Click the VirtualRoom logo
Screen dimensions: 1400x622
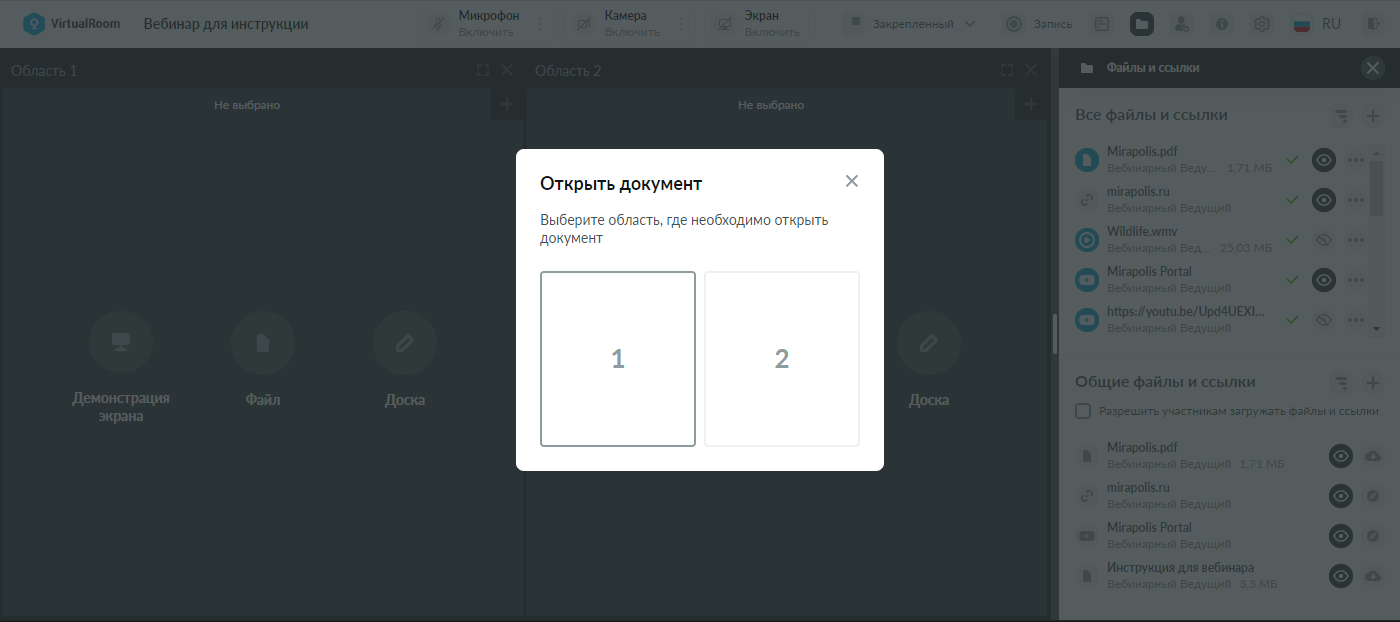71,24
